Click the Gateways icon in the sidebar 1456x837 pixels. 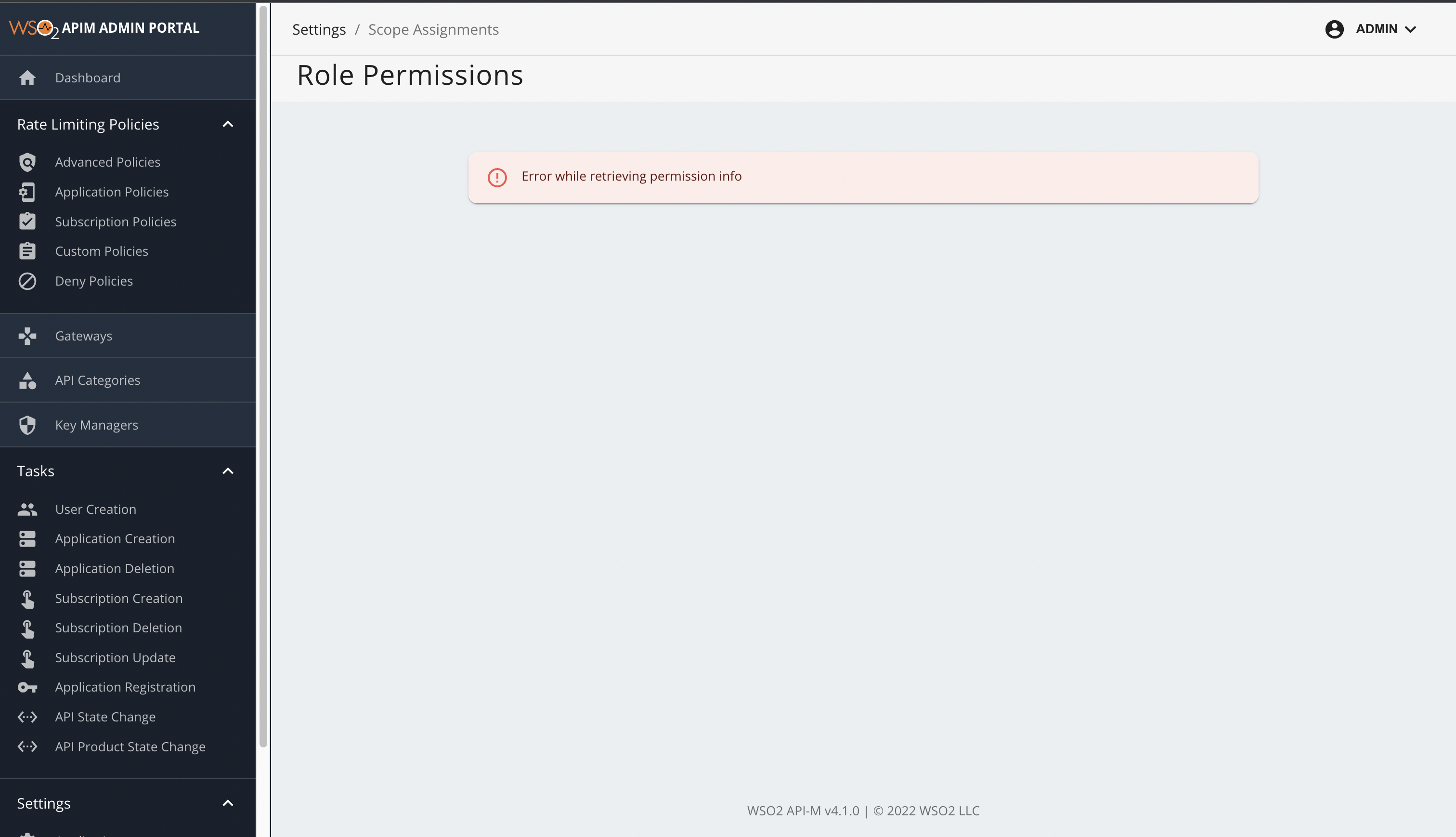tap(27, 336)
